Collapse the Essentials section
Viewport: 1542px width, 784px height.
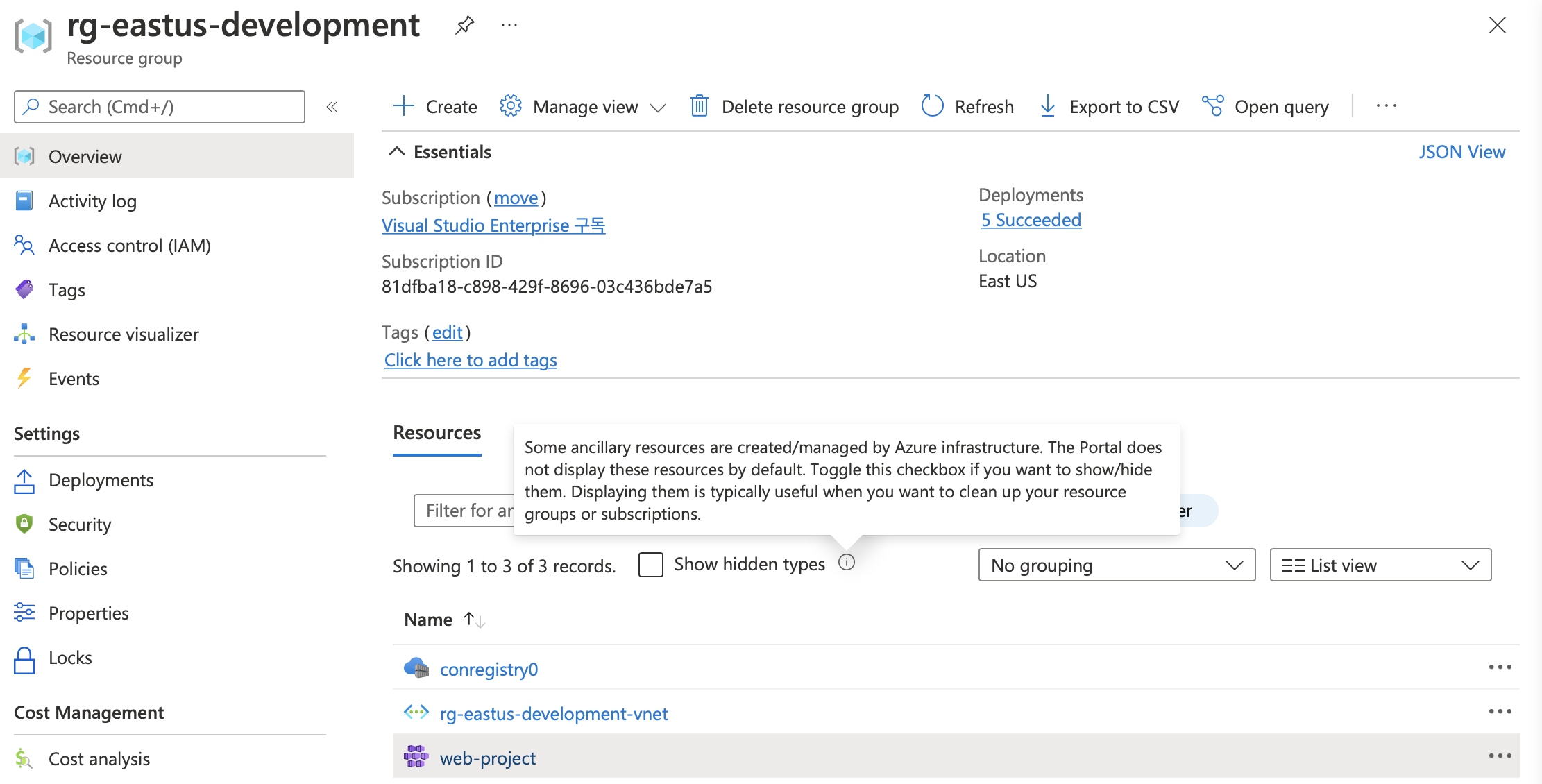click(x=397, y=152)
